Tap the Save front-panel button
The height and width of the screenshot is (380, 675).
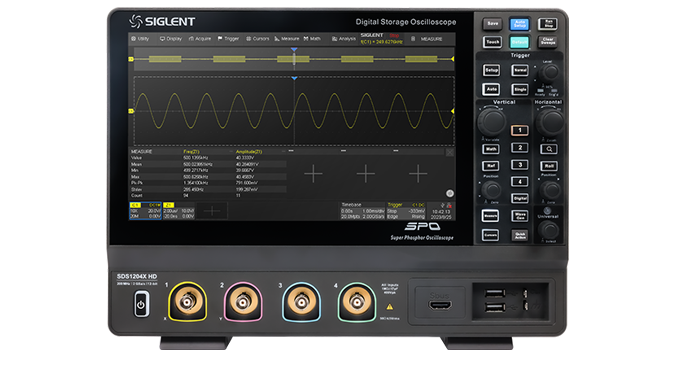click(492, 24)
